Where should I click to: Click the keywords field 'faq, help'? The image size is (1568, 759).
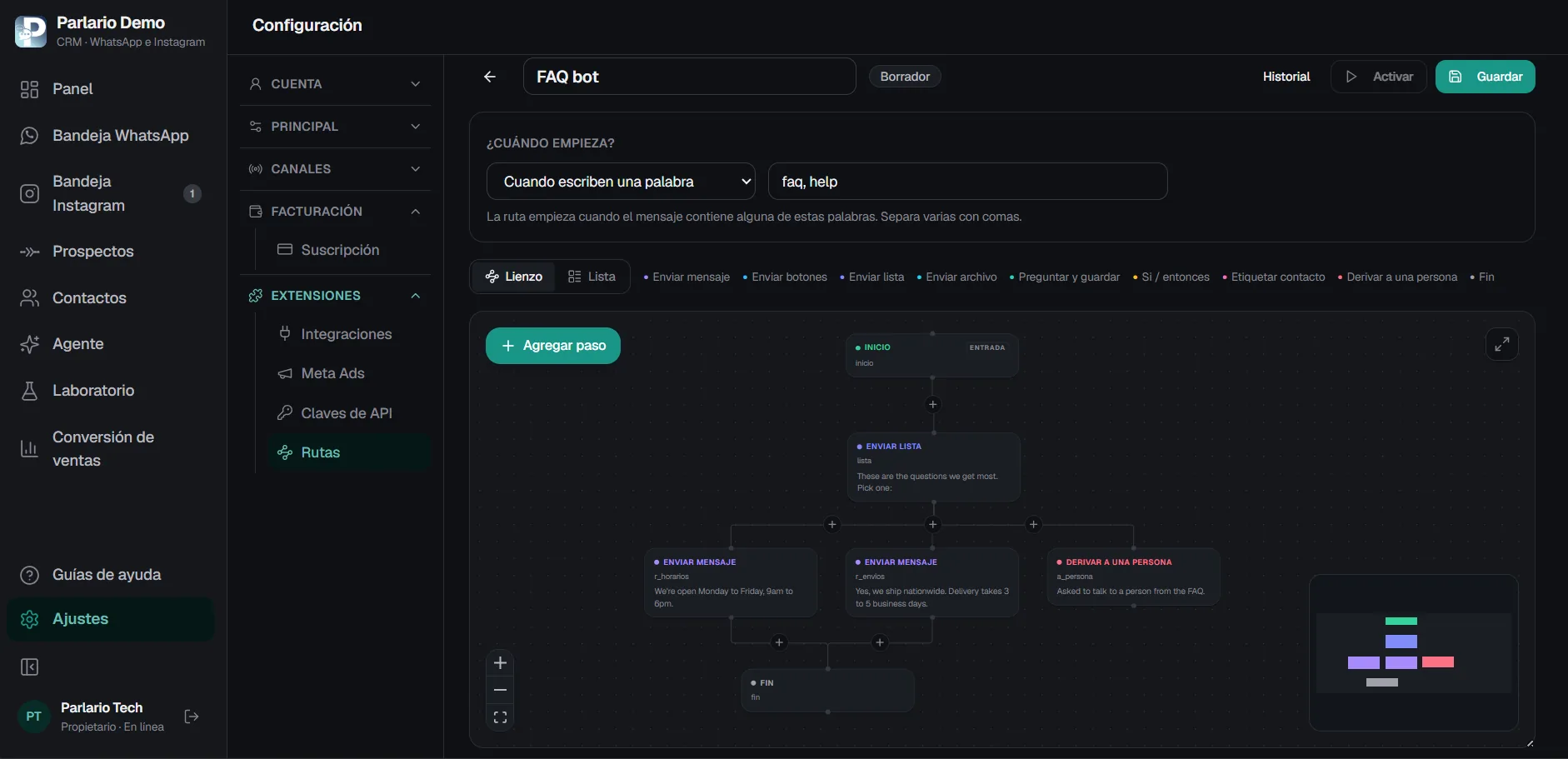coord(968,182)
